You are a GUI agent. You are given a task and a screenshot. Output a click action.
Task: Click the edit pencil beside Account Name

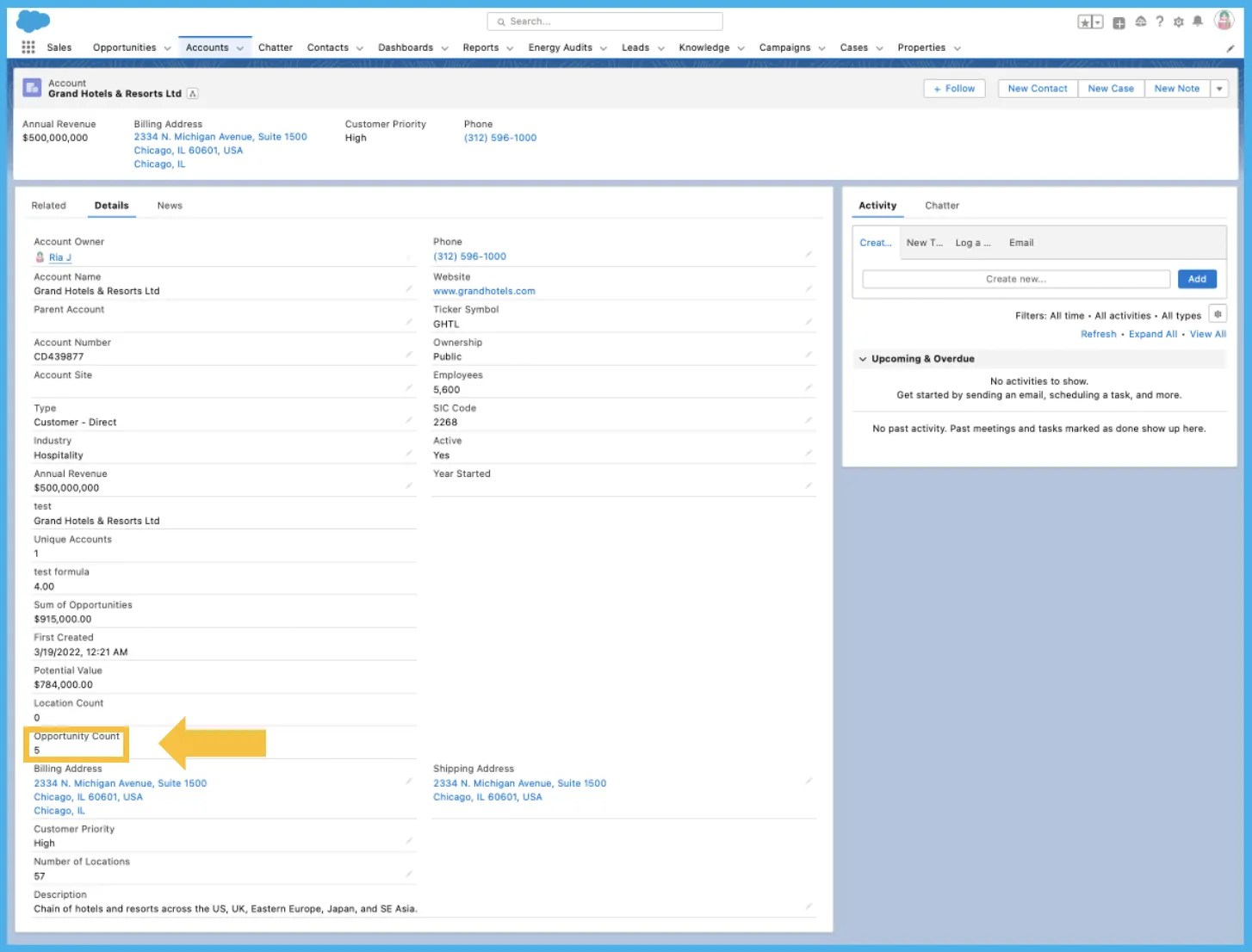click(x=410, y=287)
